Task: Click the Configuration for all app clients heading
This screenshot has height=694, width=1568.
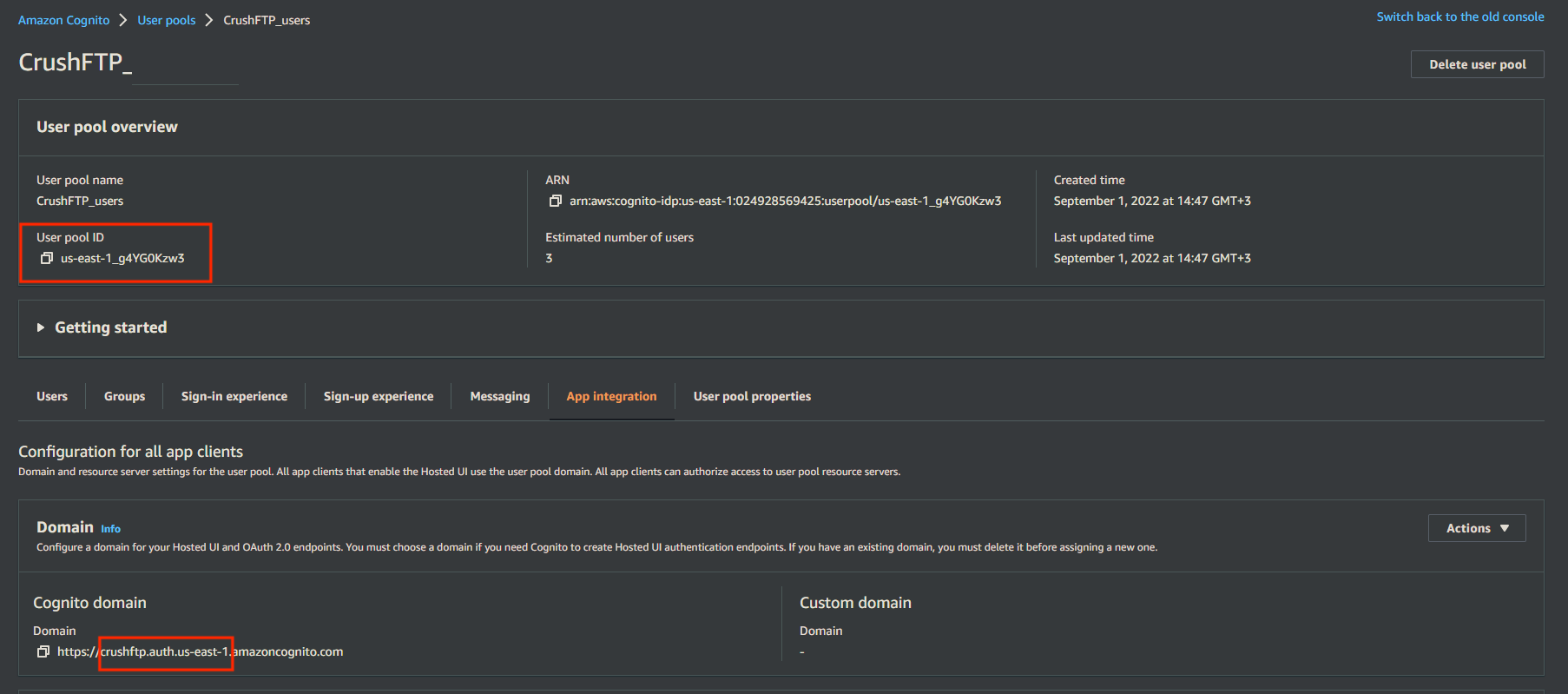Action: (130, 452)
